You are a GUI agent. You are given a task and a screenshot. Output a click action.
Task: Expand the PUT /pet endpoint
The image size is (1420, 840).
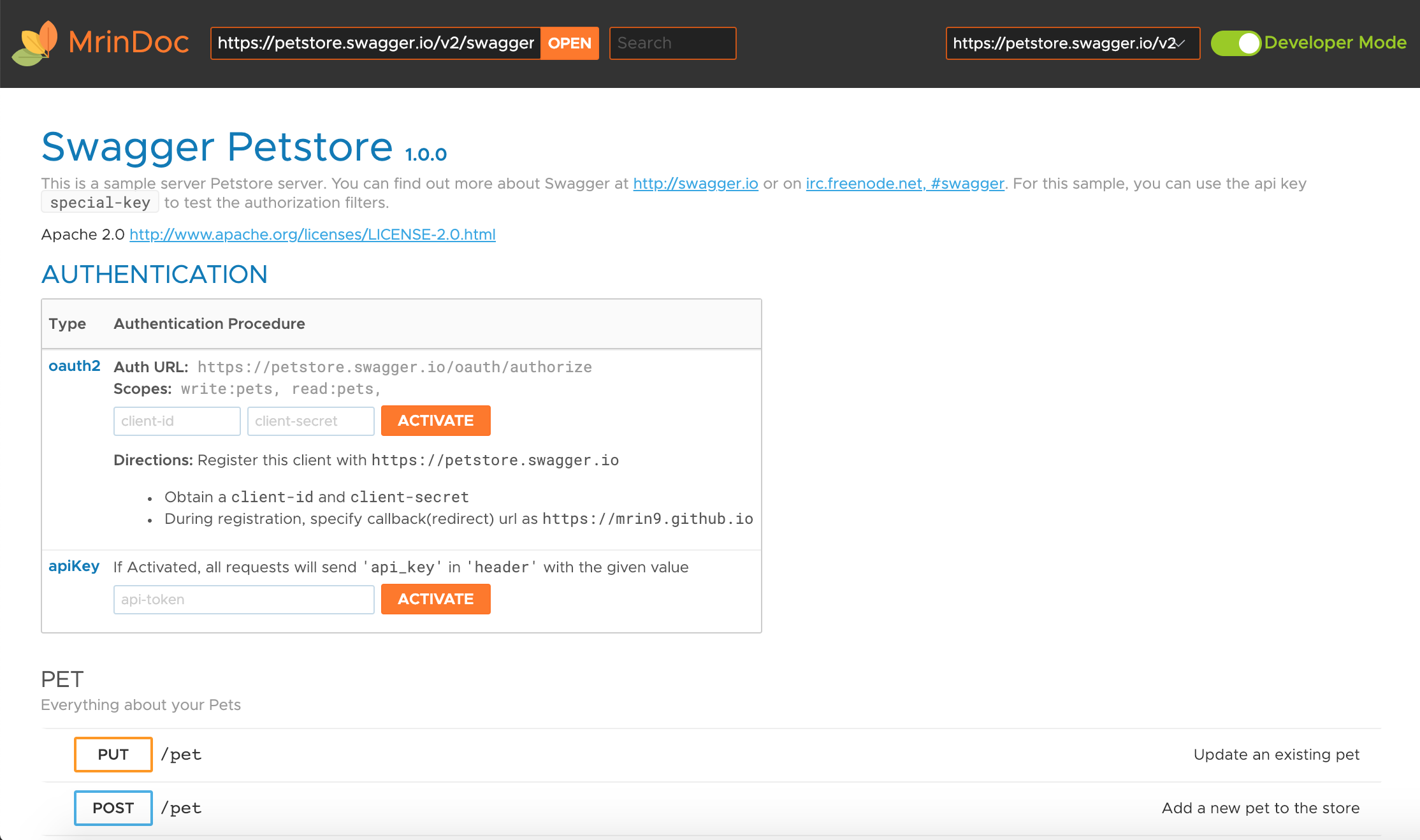[x=113, y=755]
